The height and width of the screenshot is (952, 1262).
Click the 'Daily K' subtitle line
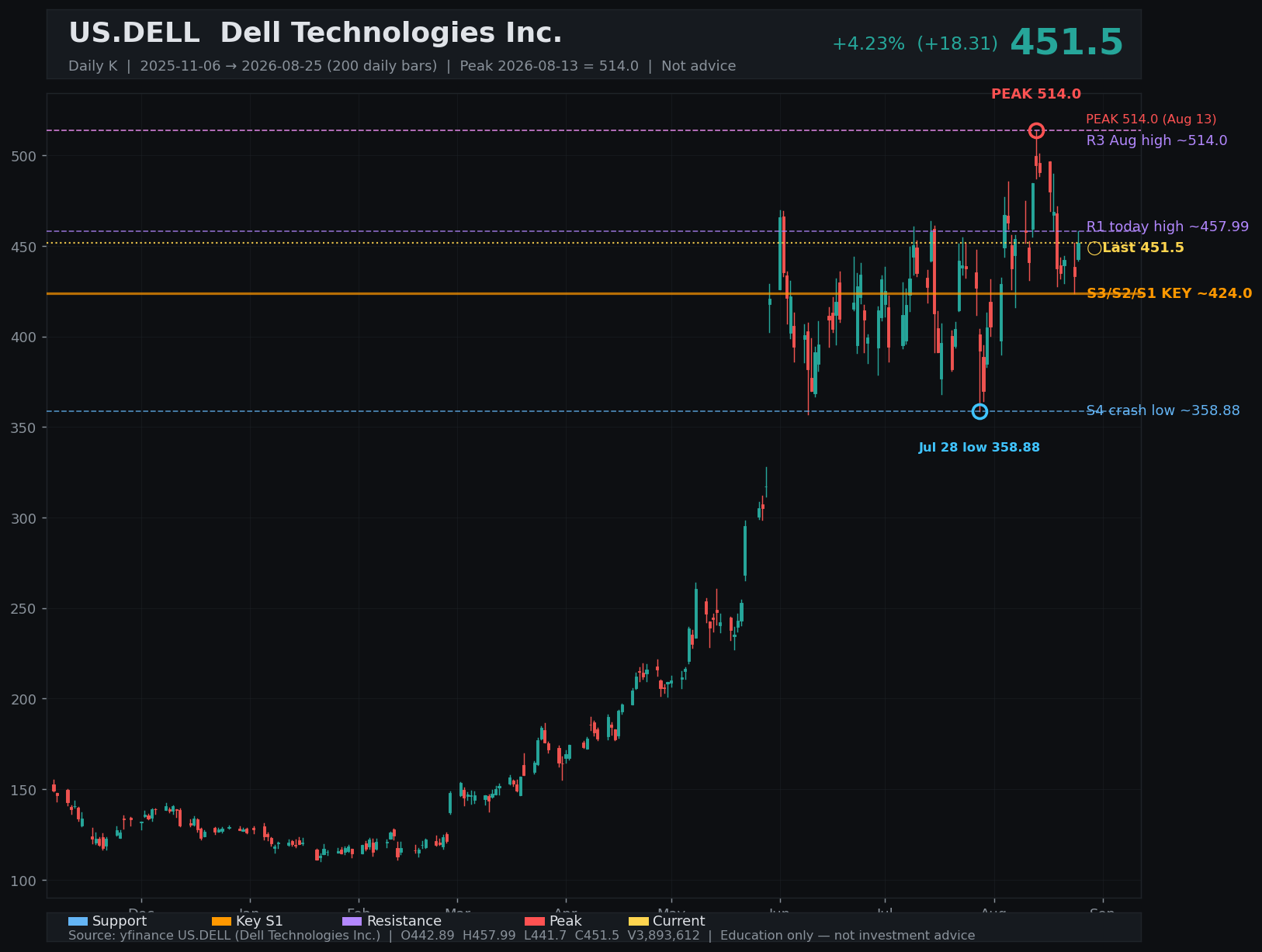pos(402,66)
